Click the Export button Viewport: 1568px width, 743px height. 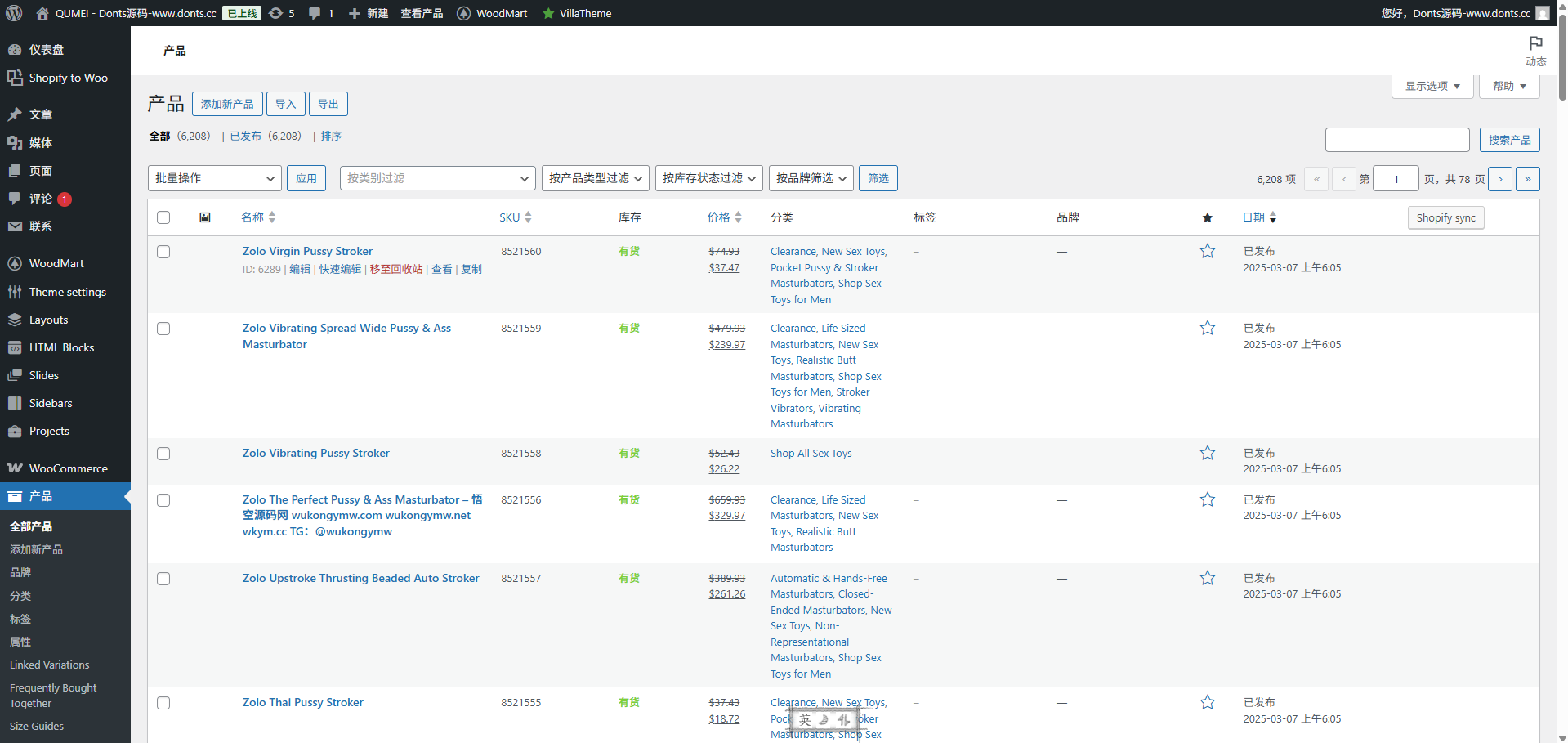click(328, 104)
